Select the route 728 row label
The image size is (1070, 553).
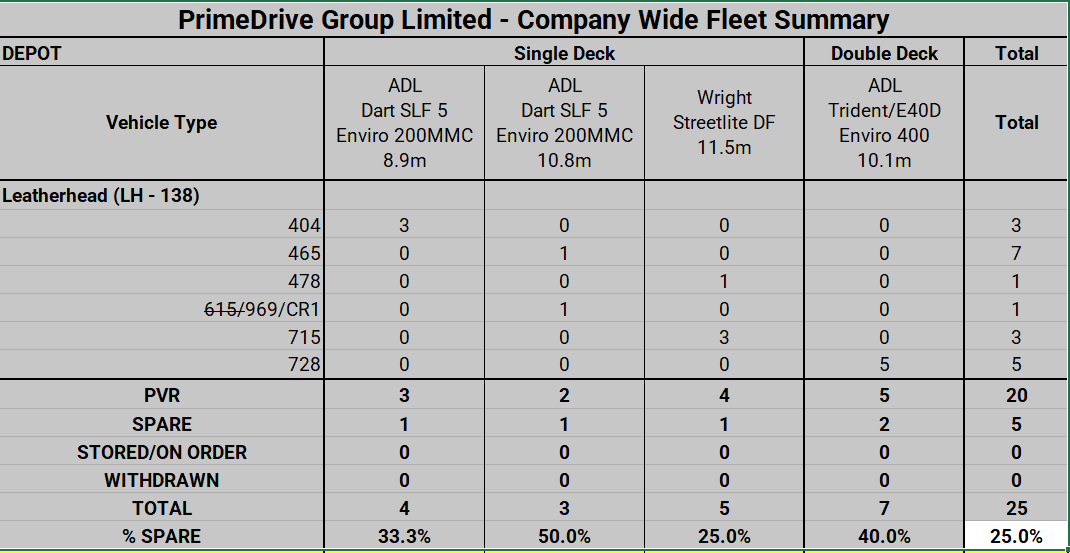pyautogui.click(x=304, y=366)
